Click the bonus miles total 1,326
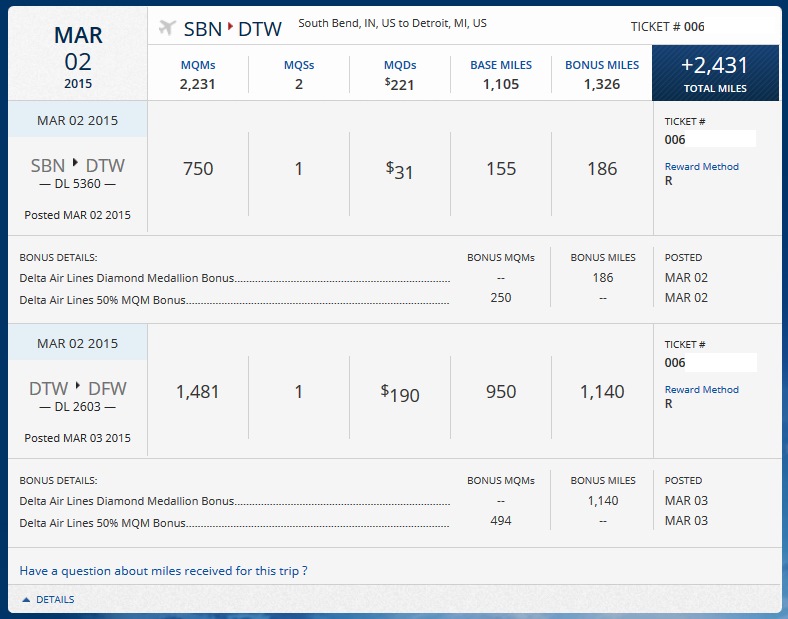 602,84
